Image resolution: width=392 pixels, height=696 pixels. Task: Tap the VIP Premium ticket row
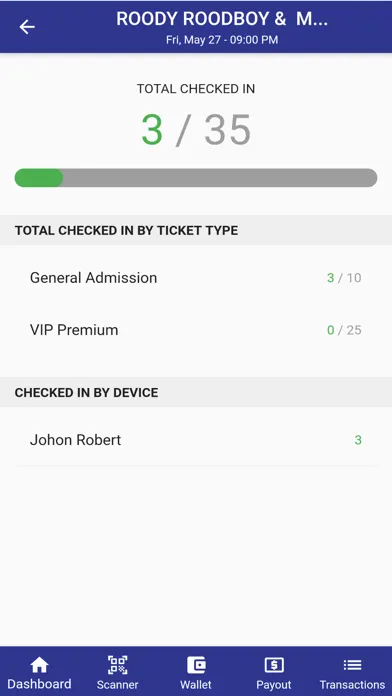pyautogui.click(x=196, y=330)
